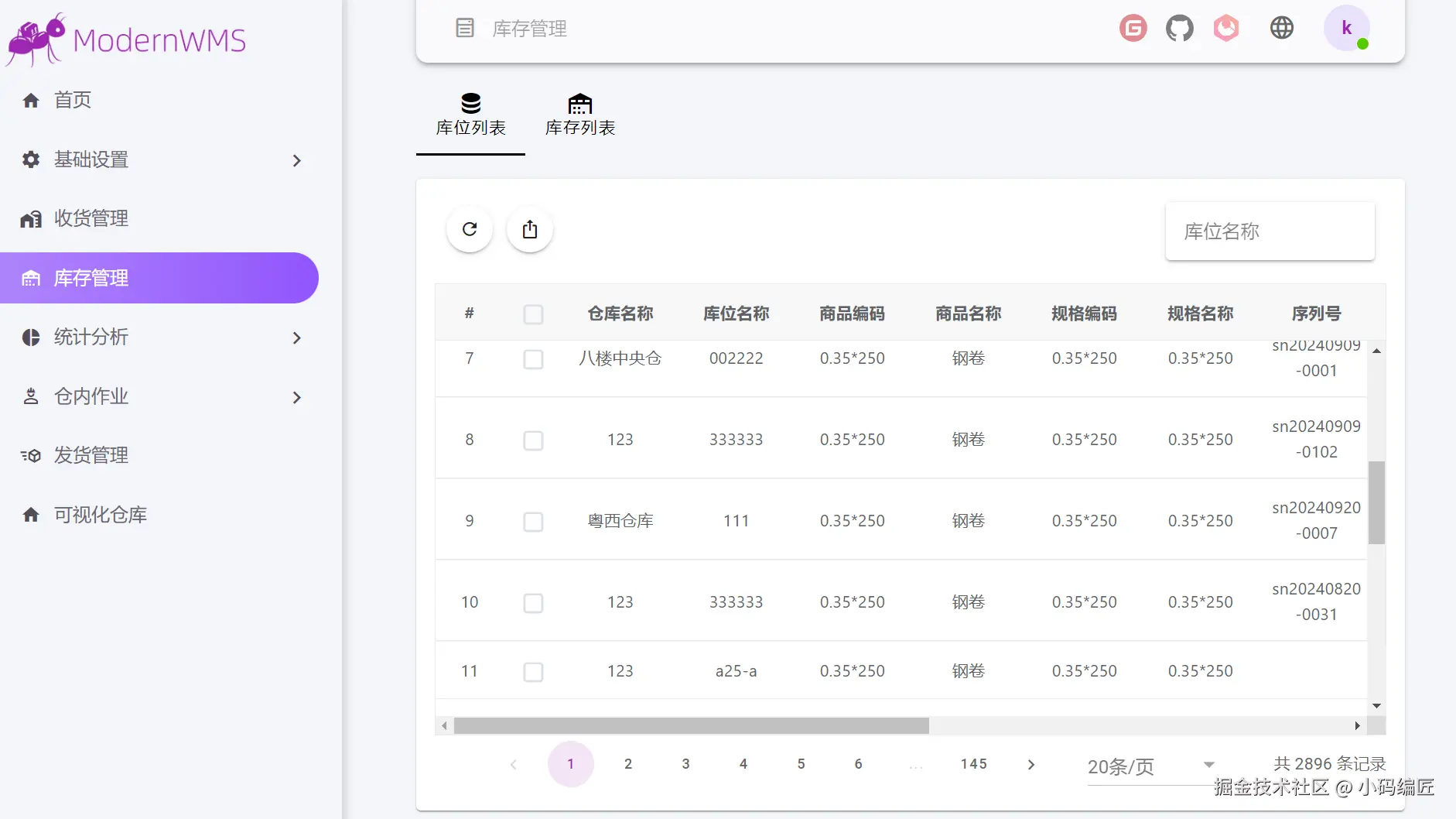Open the Gitee link icon
Image resolution: width=1456 pixels, height=819 pixels.
(x=1133, y=28)
